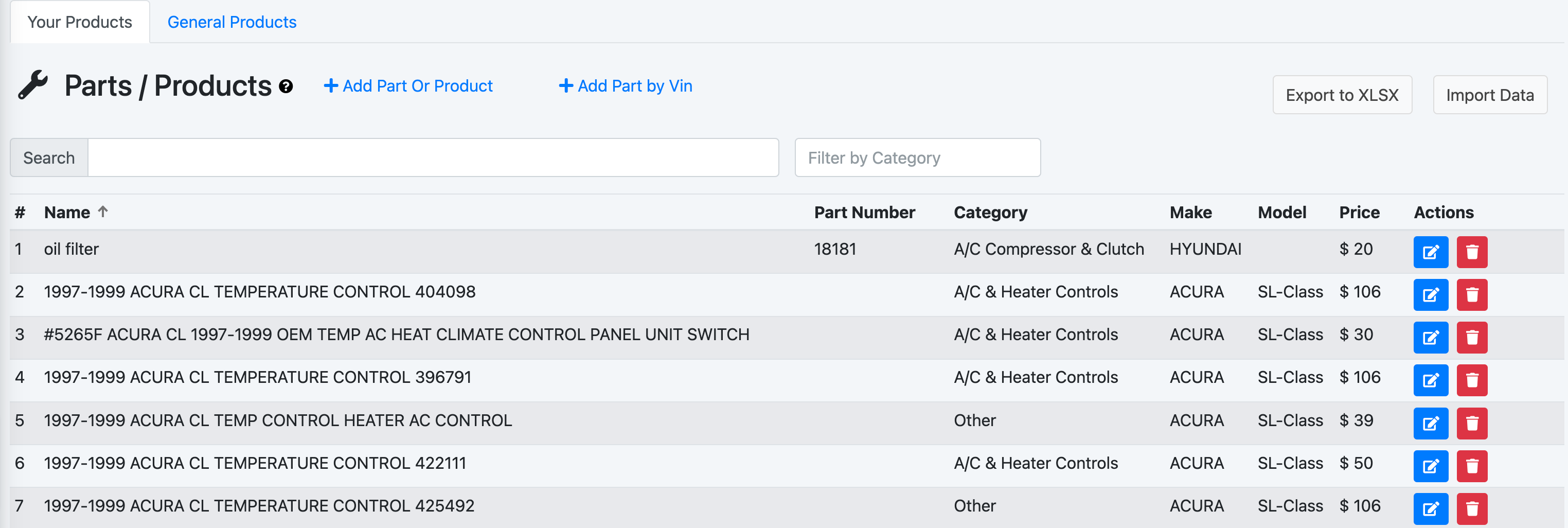Screen dimensions: 1568x528
Task: Click the Import Data button
Action: point(1489,95)
